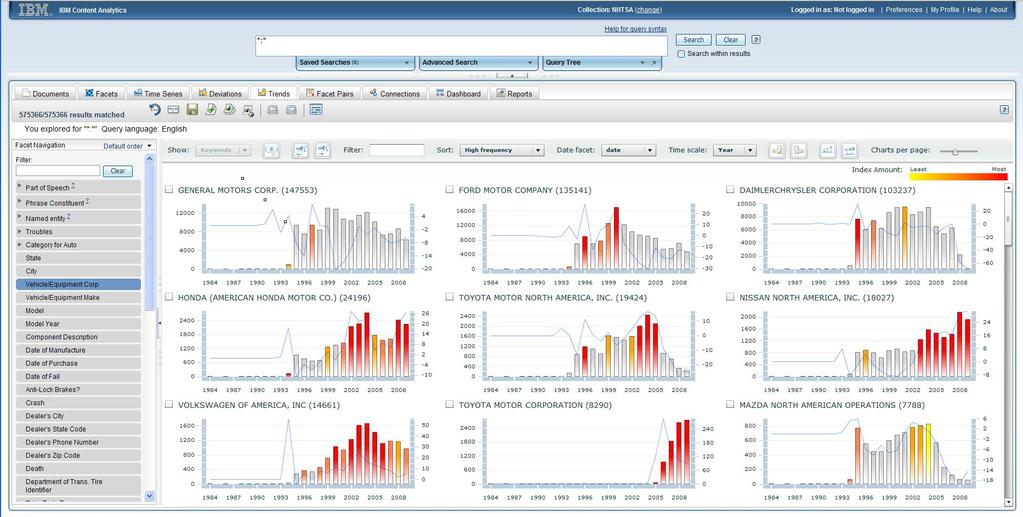Switch to the Deviations tab
Viewport: 1023px width, 517px height.
221,93
